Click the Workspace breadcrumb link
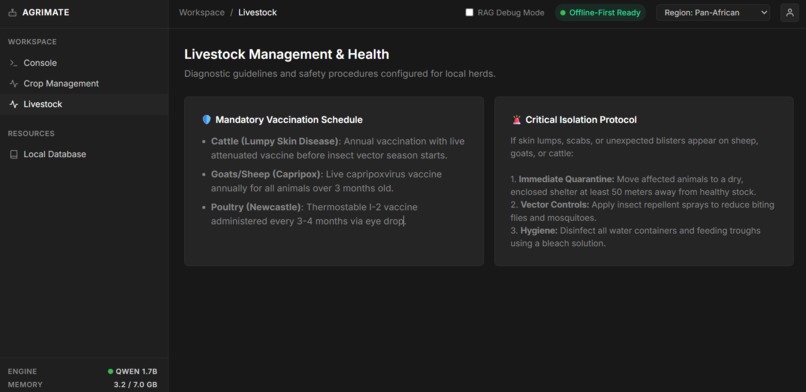Viewport: 806px width, 392px height. click(x=202, y=12)
